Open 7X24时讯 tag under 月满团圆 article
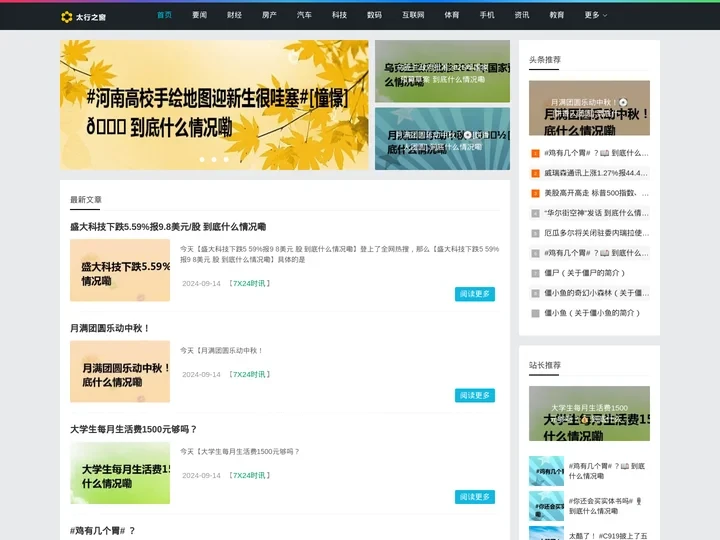This screenshot has height=540, width=720. point(249,374)
